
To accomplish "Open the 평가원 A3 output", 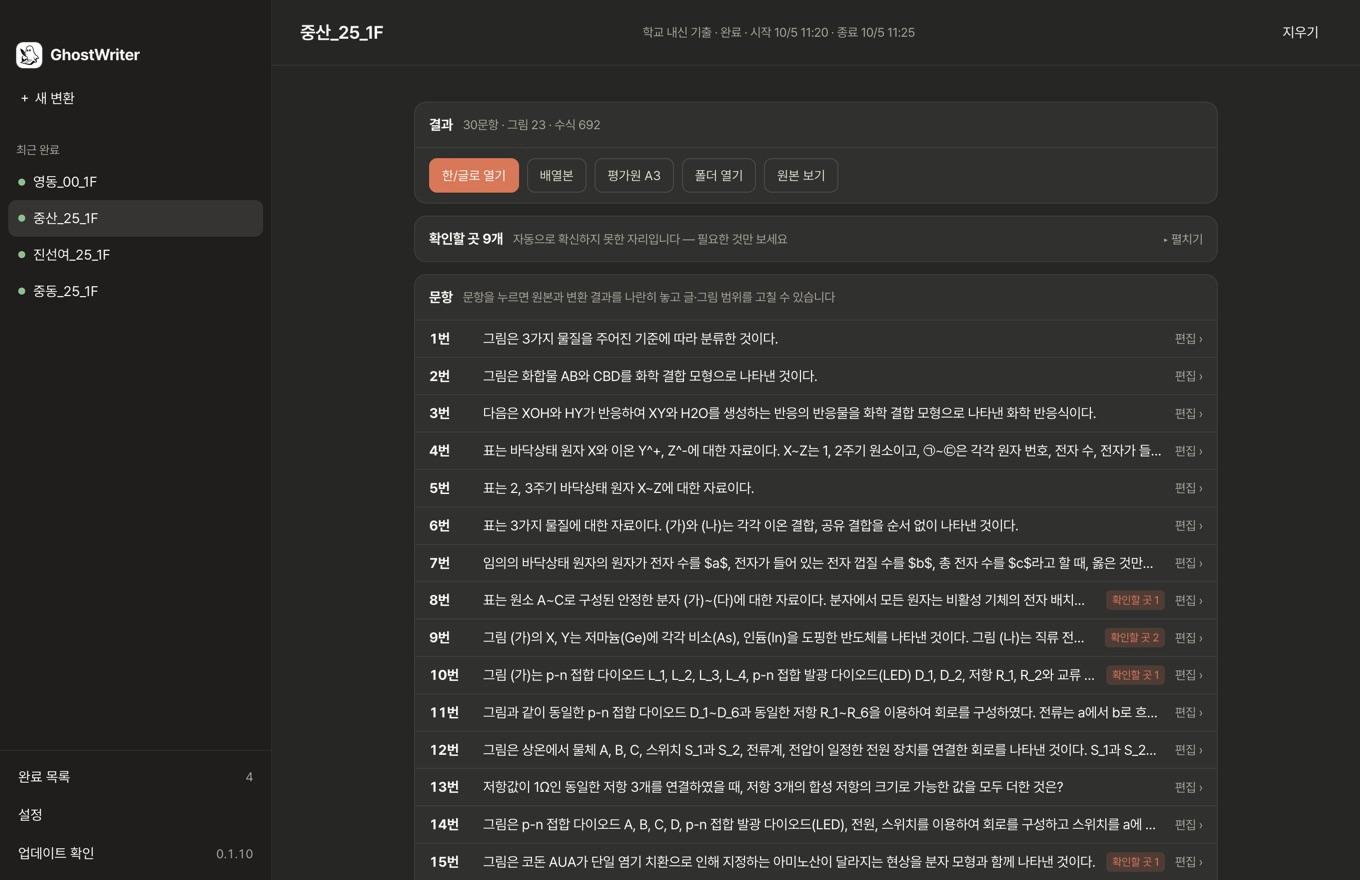I will pyautogui.click(x=634, y=175).
